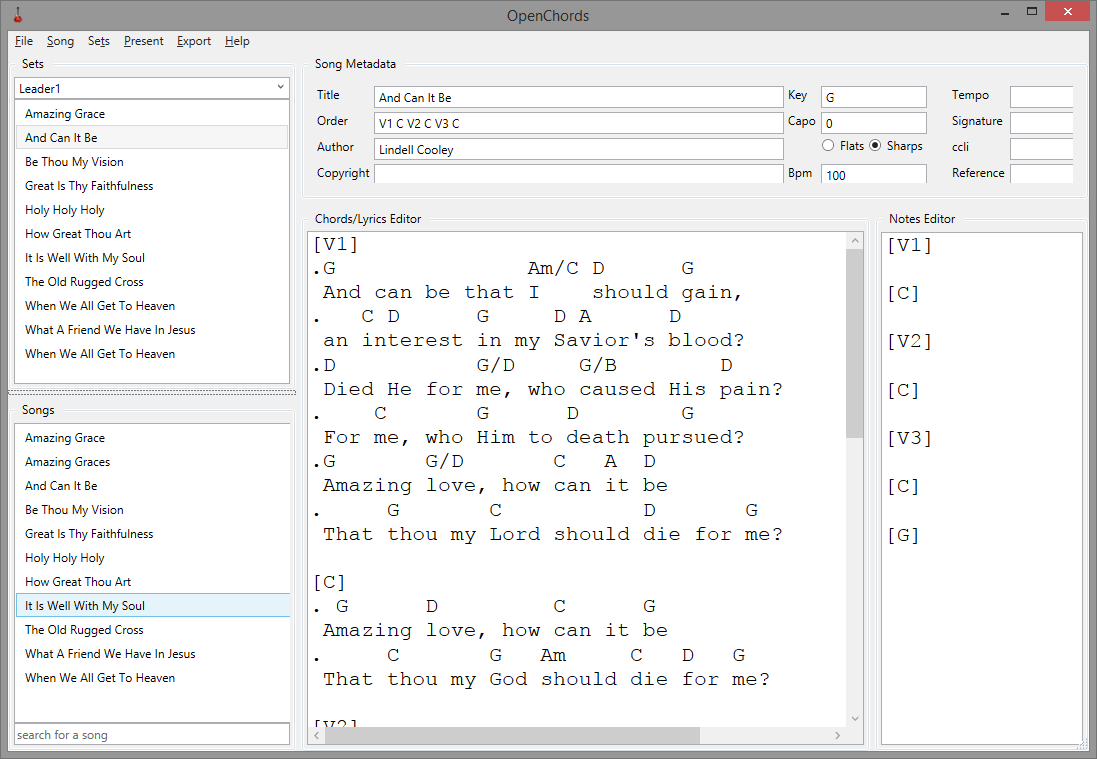Screen dimensions: 1097x759
Task: Open the Sets menu
Action: click(x=98, y=41)
